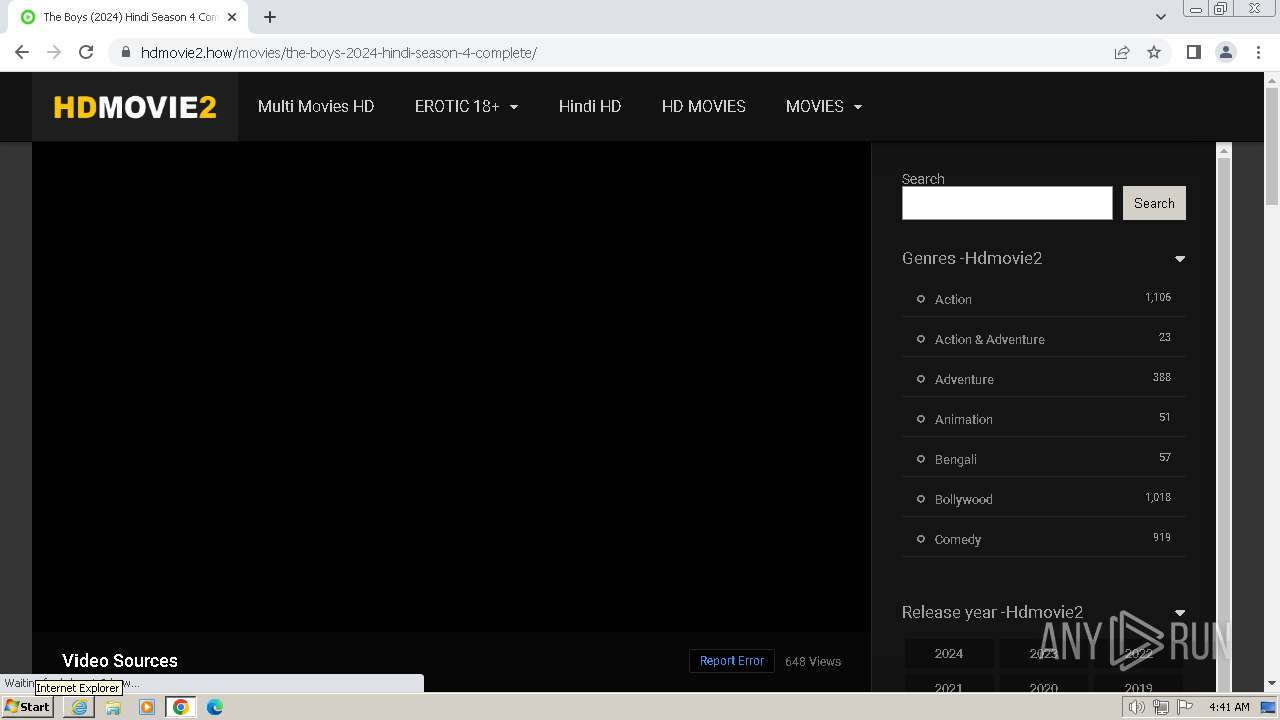
Task: Open the Chrome three-dot menu
Action: (1259, 52)
